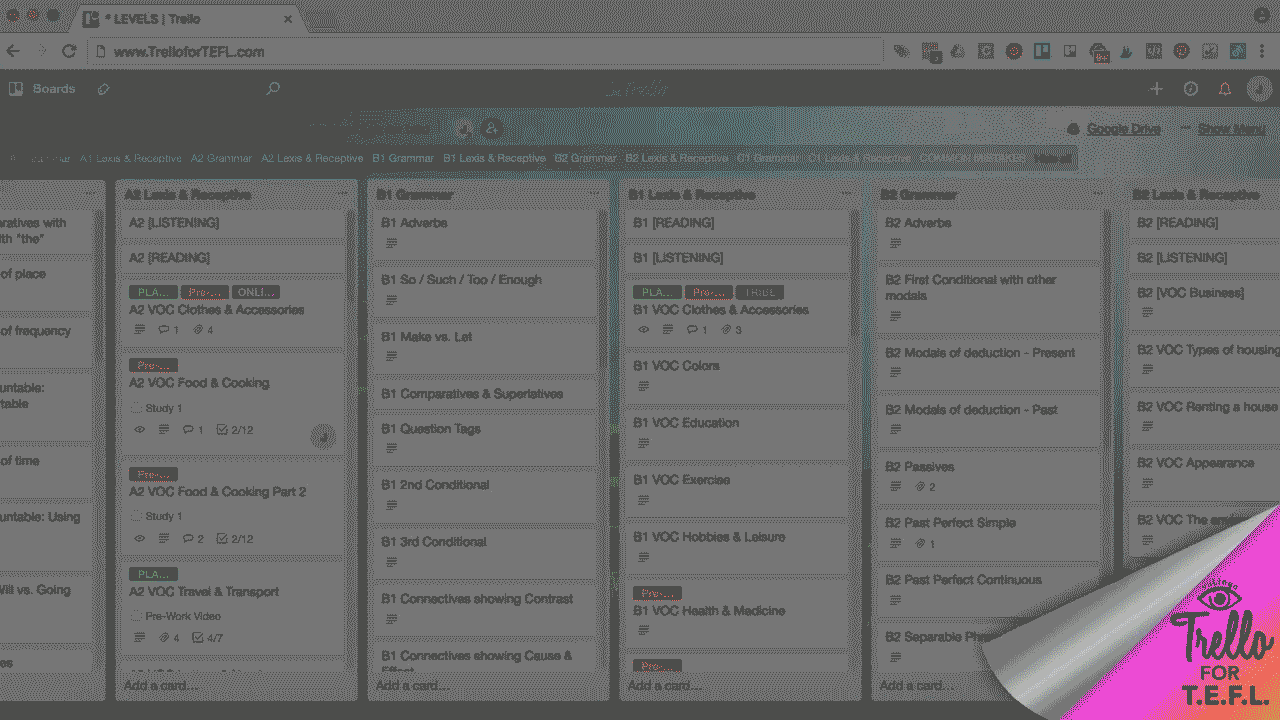Click checklist 4/7 badge on A2 VOC Travel & Transport
Screen dimensions: 1280x720
(207, 637)
